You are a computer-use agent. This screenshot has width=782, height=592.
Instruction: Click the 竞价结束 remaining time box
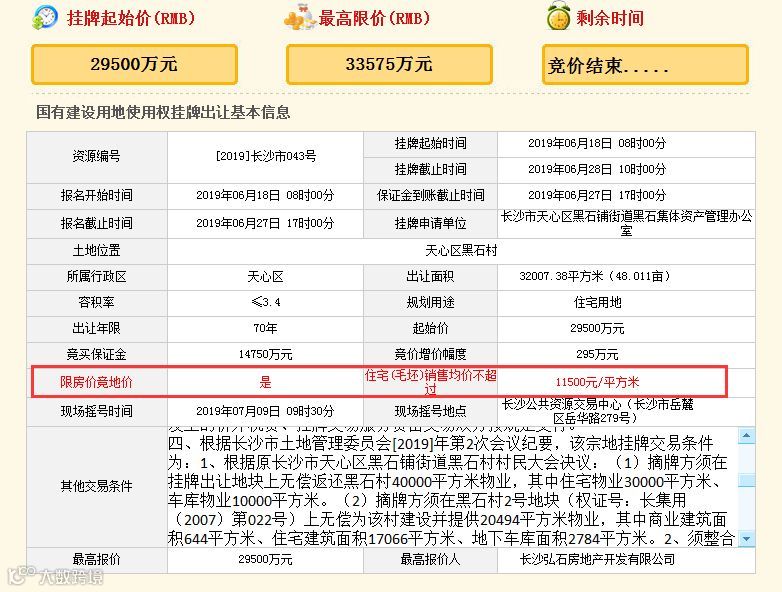point(645,64)
